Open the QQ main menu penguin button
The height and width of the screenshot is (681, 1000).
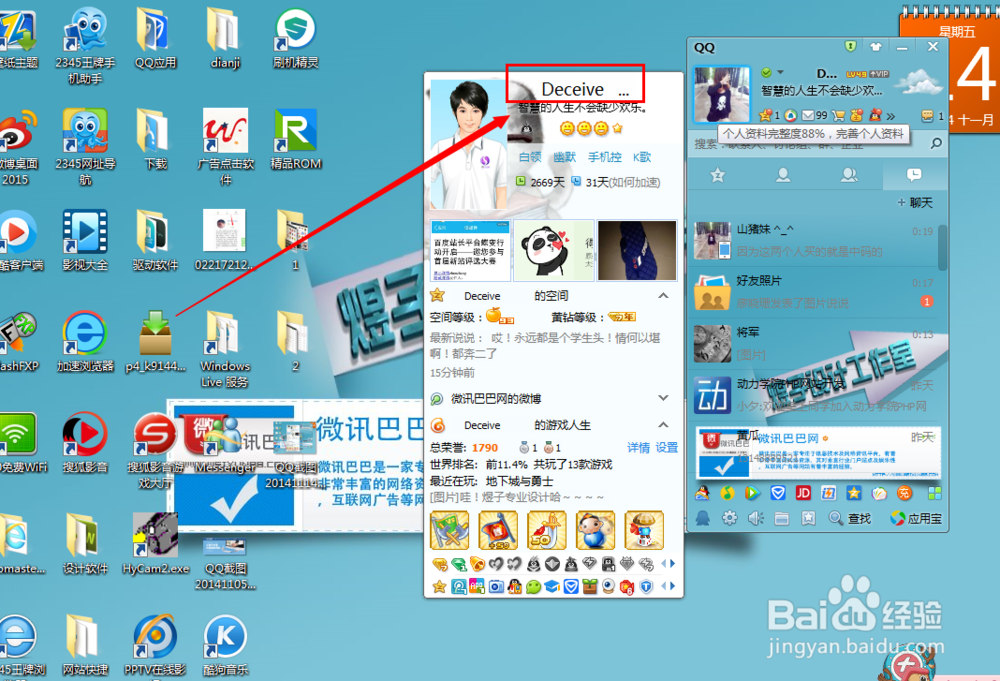[703, 518]
